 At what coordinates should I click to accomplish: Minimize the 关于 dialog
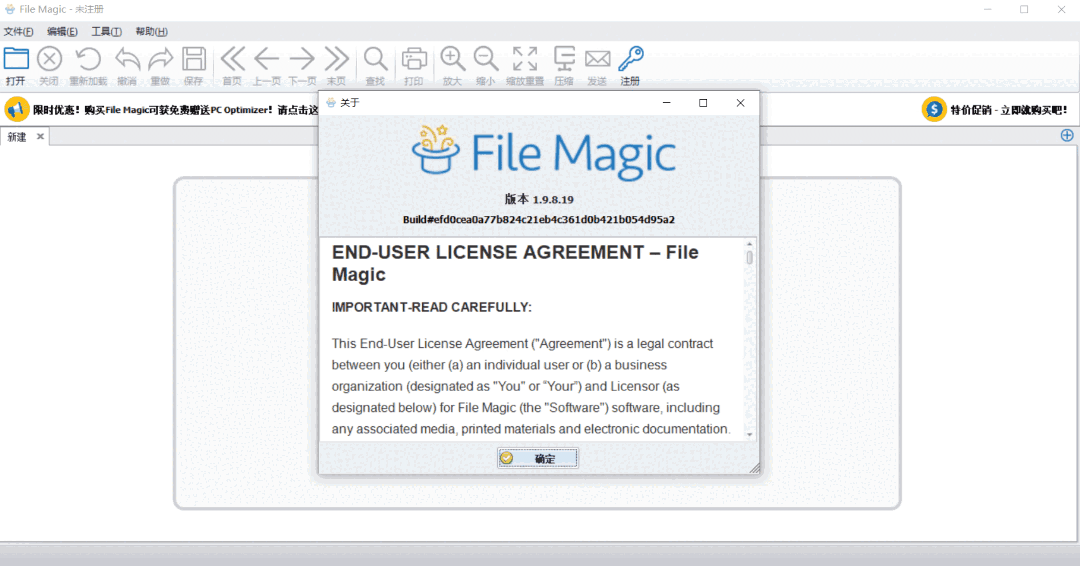coord(666,103)
